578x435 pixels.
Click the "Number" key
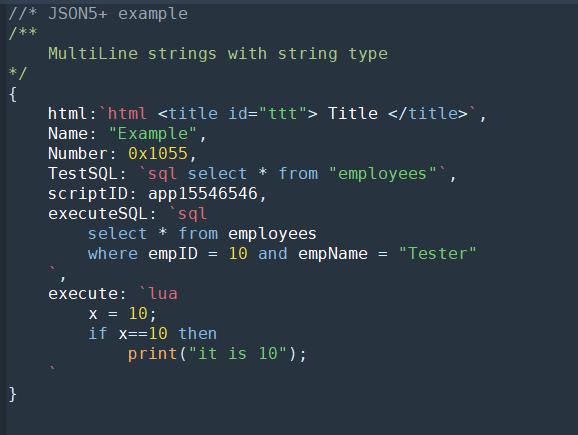(x=77, y=153)
